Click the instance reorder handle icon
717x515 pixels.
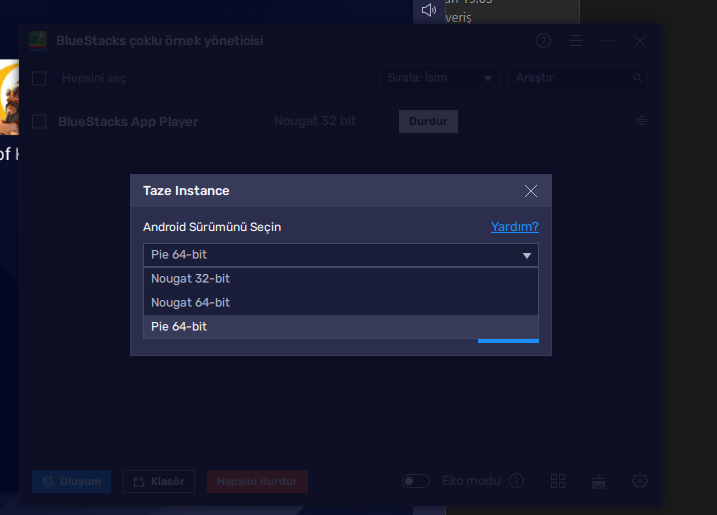click(642, 121)
